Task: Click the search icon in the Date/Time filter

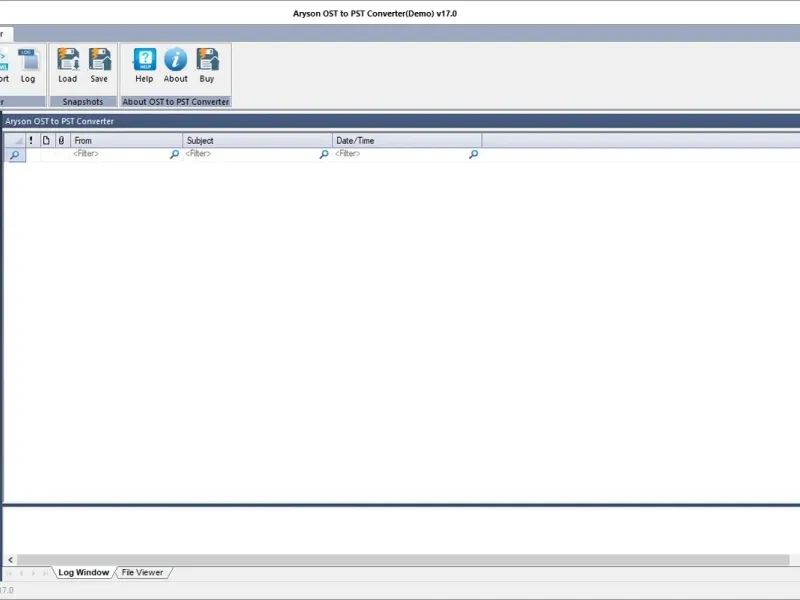Action: [x=473, y=154]
